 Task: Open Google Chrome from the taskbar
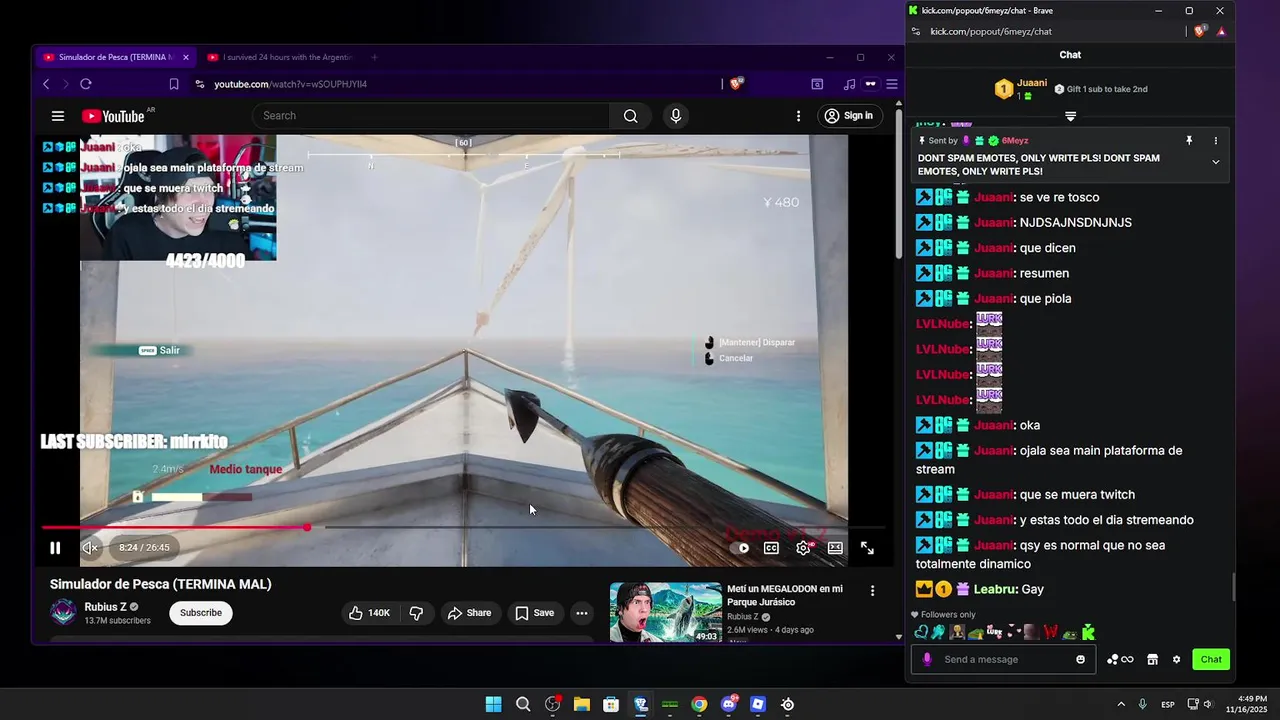pyautogui.click(x=699, y=704)
